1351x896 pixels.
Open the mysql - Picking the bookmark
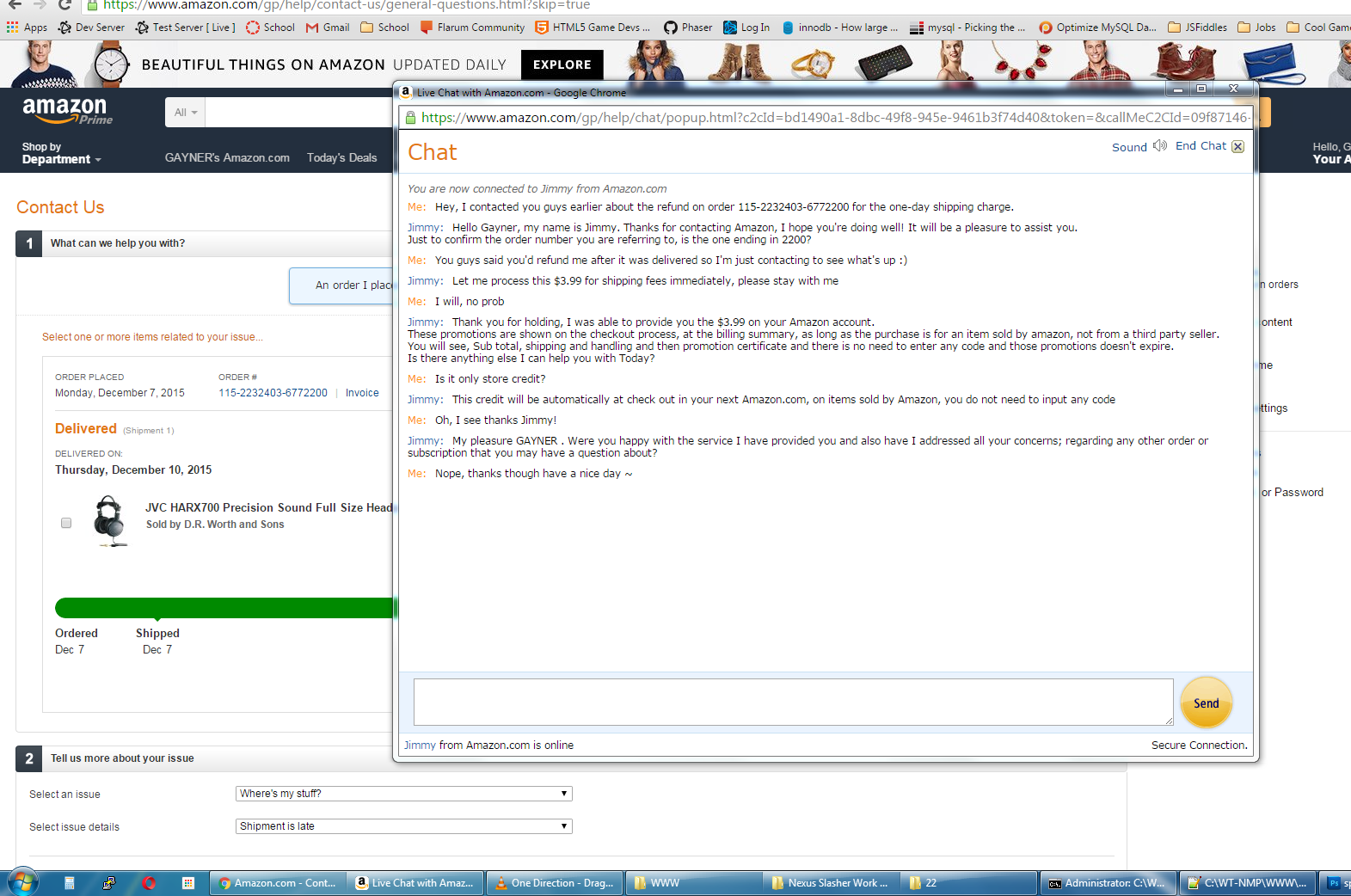967,28
